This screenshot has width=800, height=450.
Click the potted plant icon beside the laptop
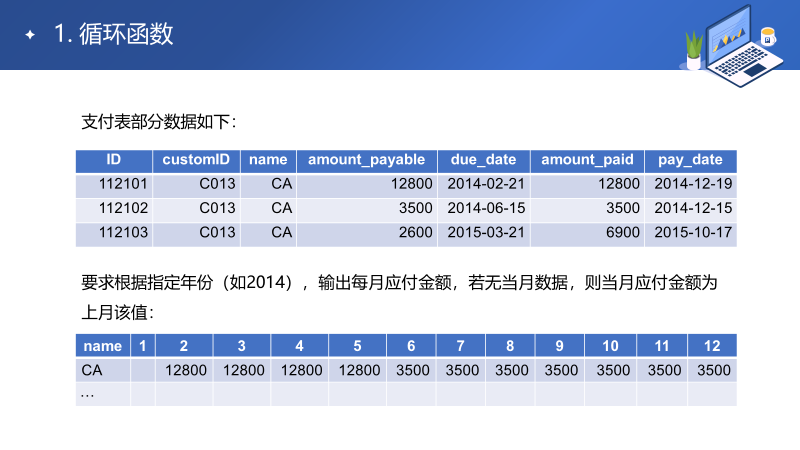coord(692,50)
